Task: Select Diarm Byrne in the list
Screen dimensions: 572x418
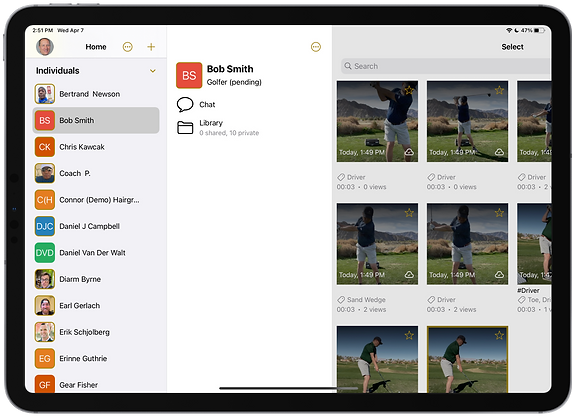Action: tap(96, 279)
